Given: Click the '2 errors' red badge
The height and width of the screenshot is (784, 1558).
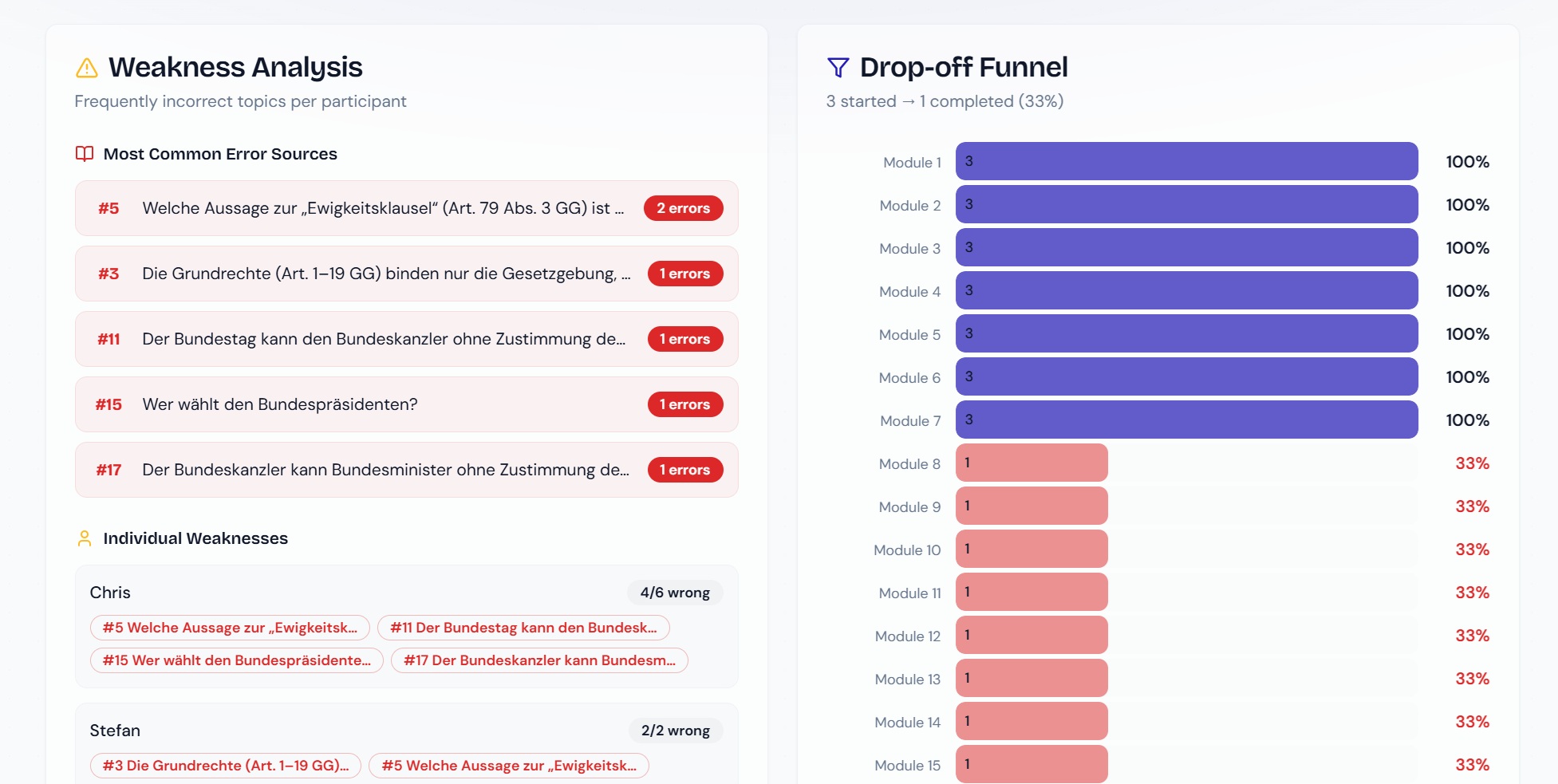Looking at the screenshot, I should tap(683, 208).
